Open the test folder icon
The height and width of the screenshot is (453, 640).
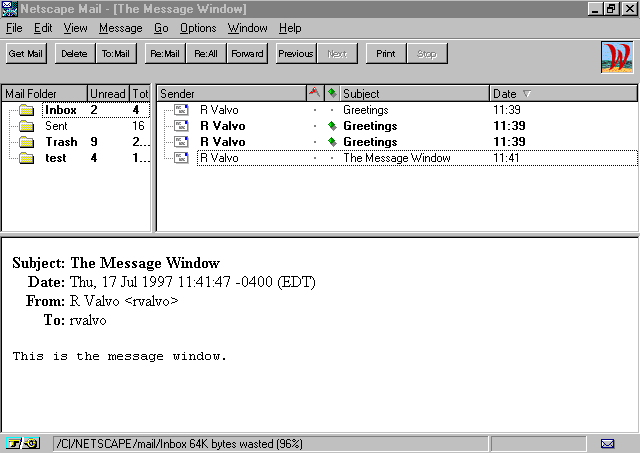tap(27, 158)
